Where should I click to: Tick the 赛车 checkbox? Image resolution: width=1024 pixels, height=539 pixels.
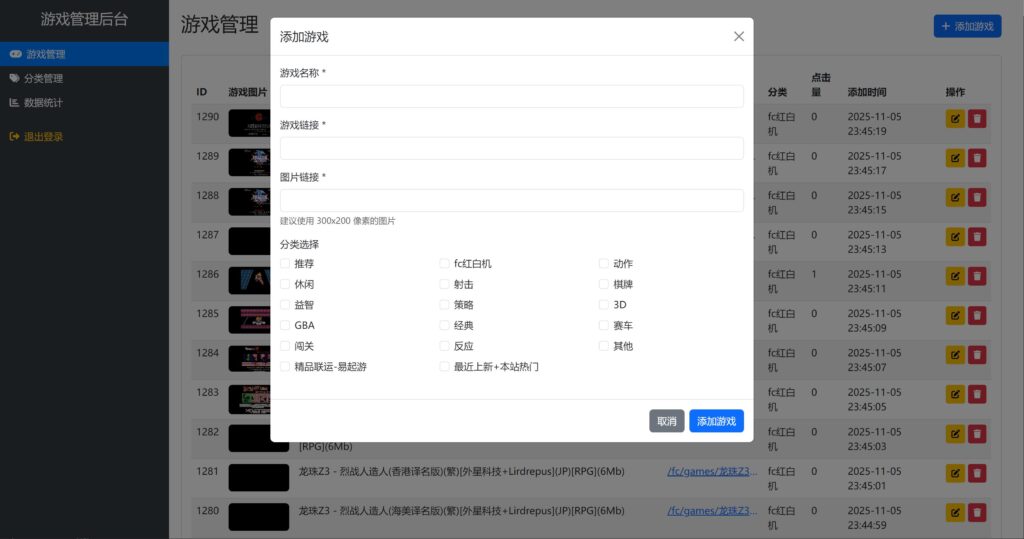(x=603, y=325)
